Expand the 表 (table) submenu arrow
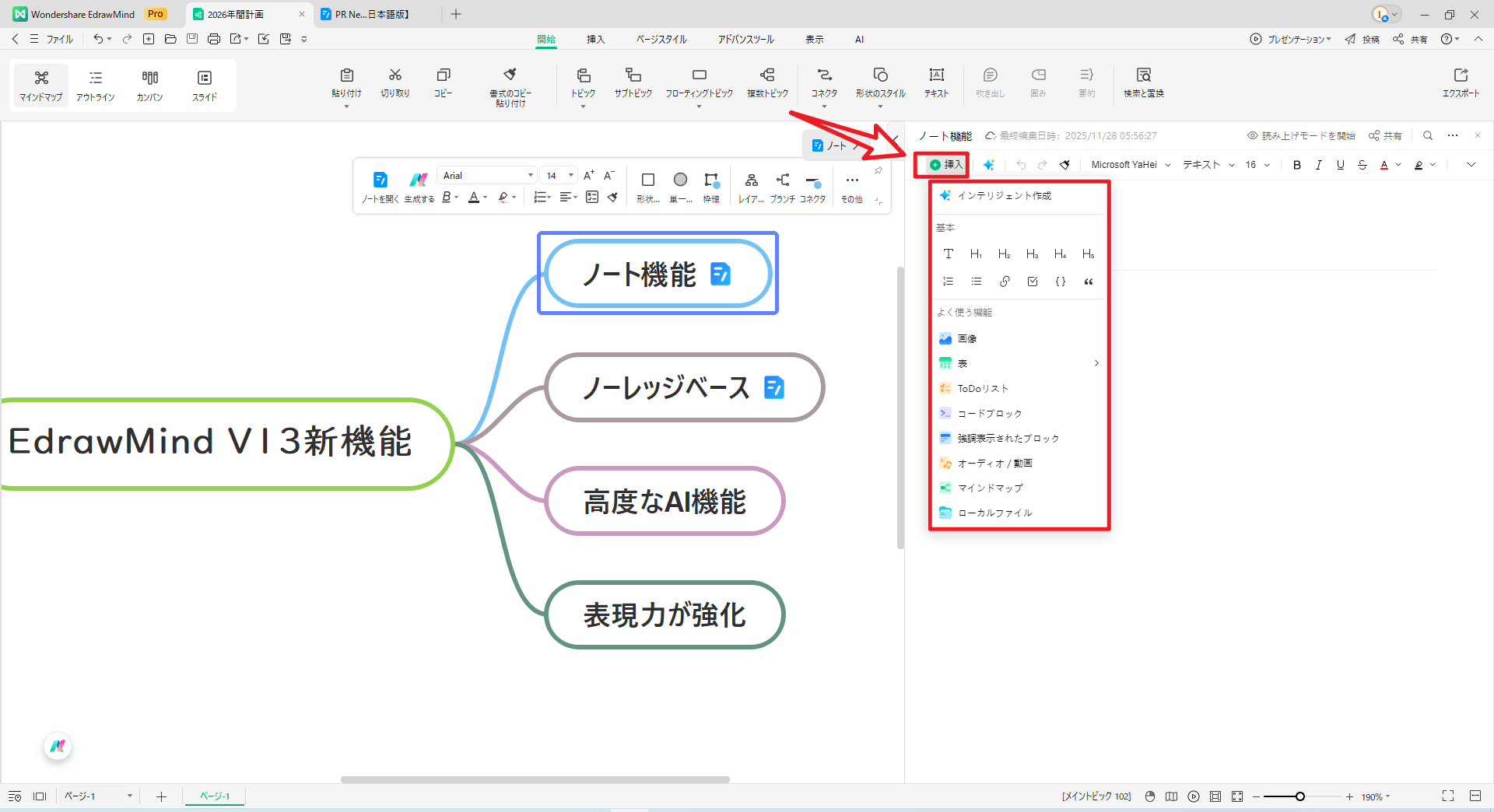Screen dimensions: 1494x812 point(1096,363)
